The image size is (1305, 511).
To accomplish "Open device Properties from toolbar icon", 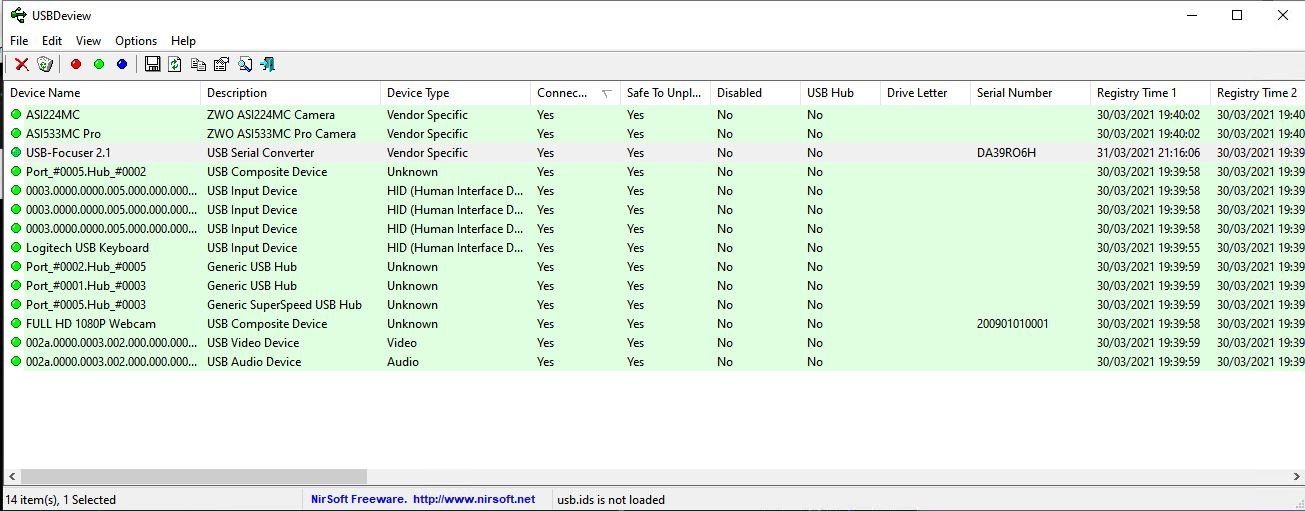I will click(x=221, y=64).
